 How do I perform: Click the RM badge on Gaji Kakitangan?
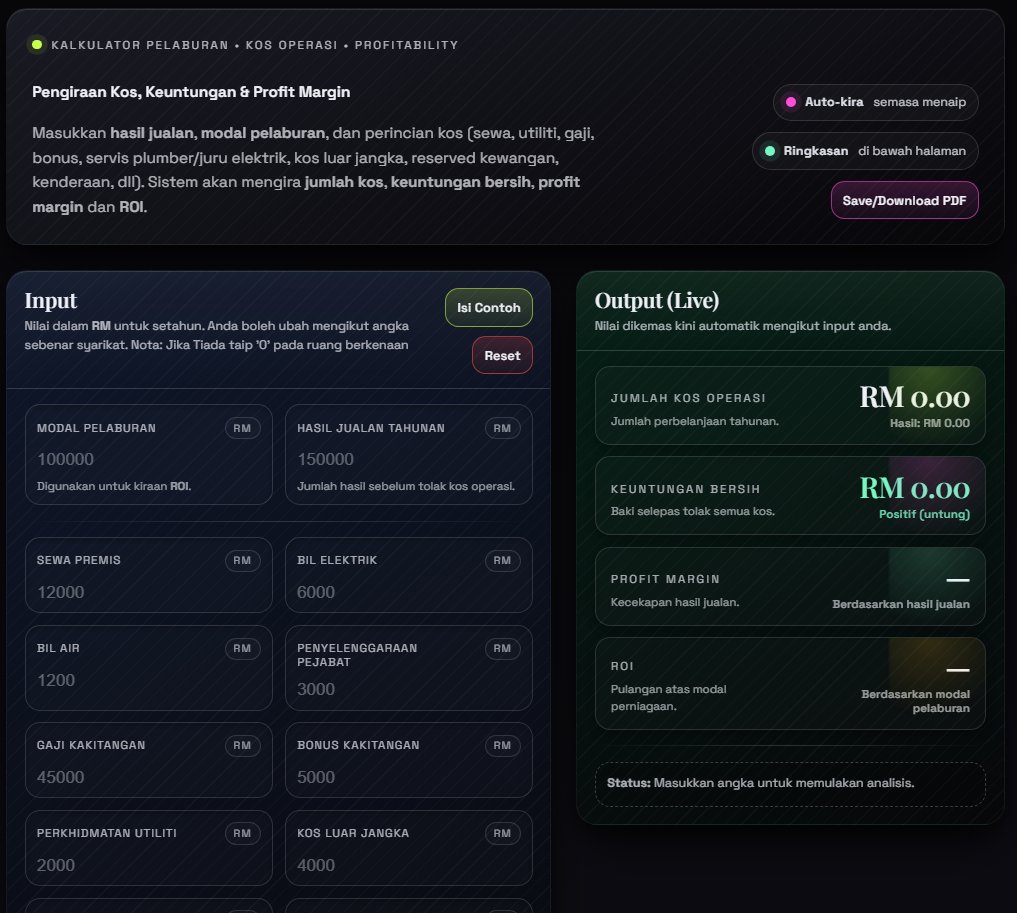click(x=243, y=745)
